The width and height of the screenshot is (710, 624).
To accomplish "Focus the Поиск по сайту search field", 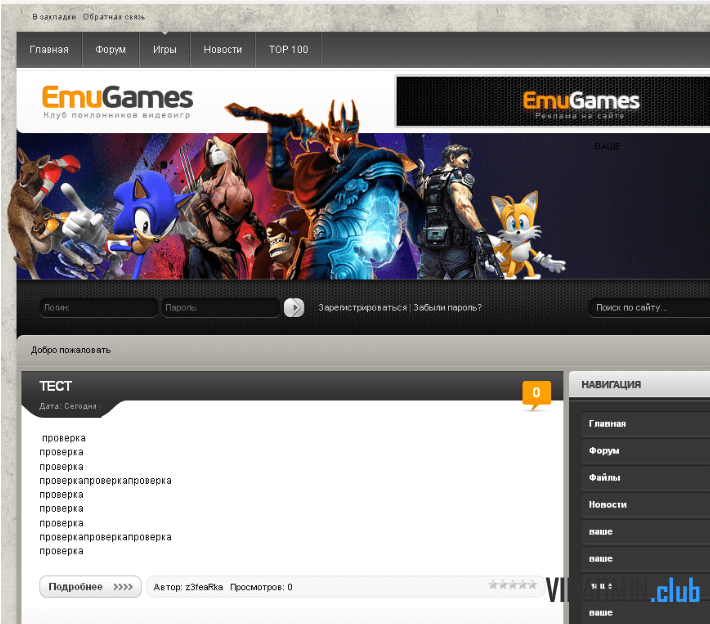I will click(x=649, y=307).
